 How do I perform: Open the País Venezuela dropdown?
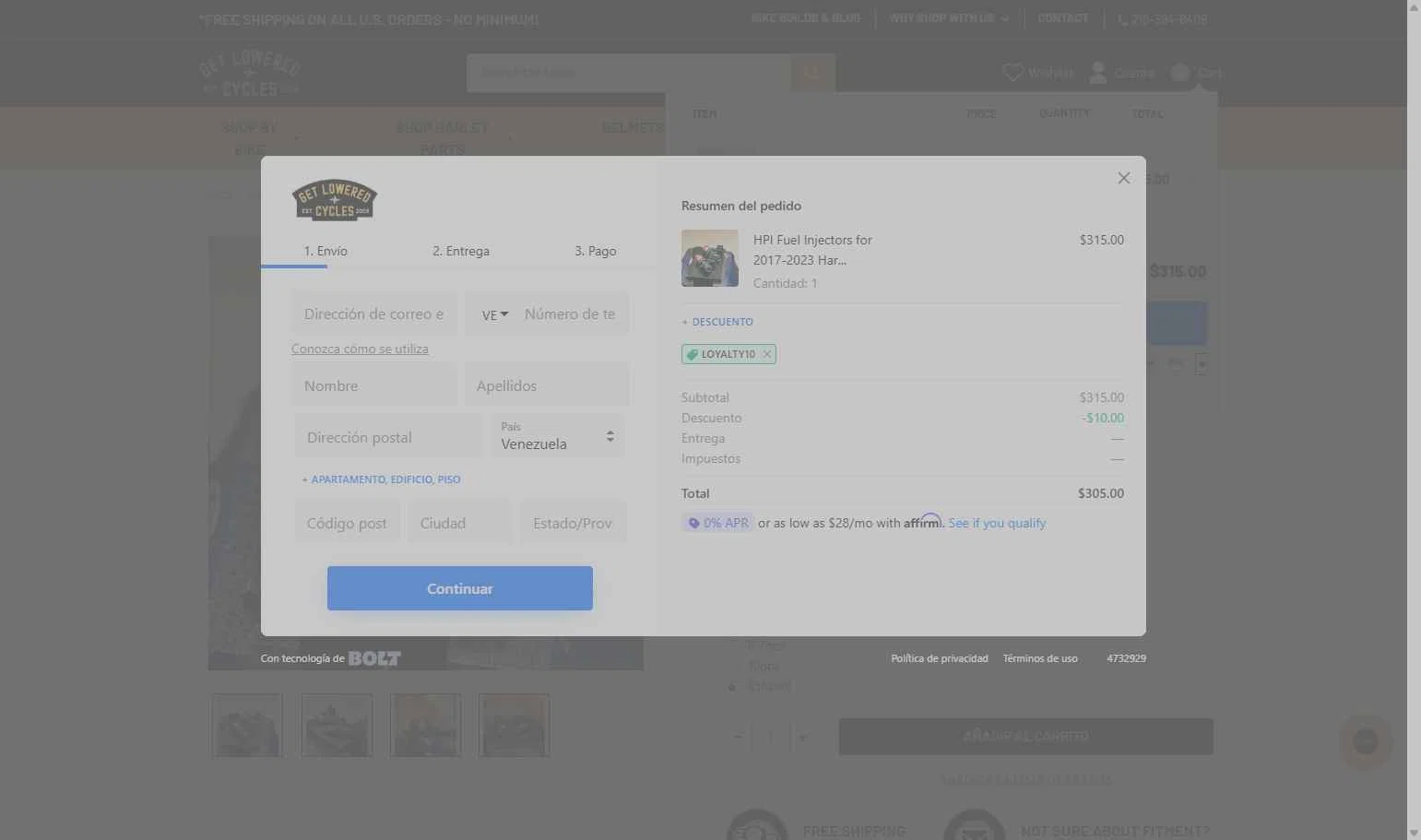(x=557, y=436)
